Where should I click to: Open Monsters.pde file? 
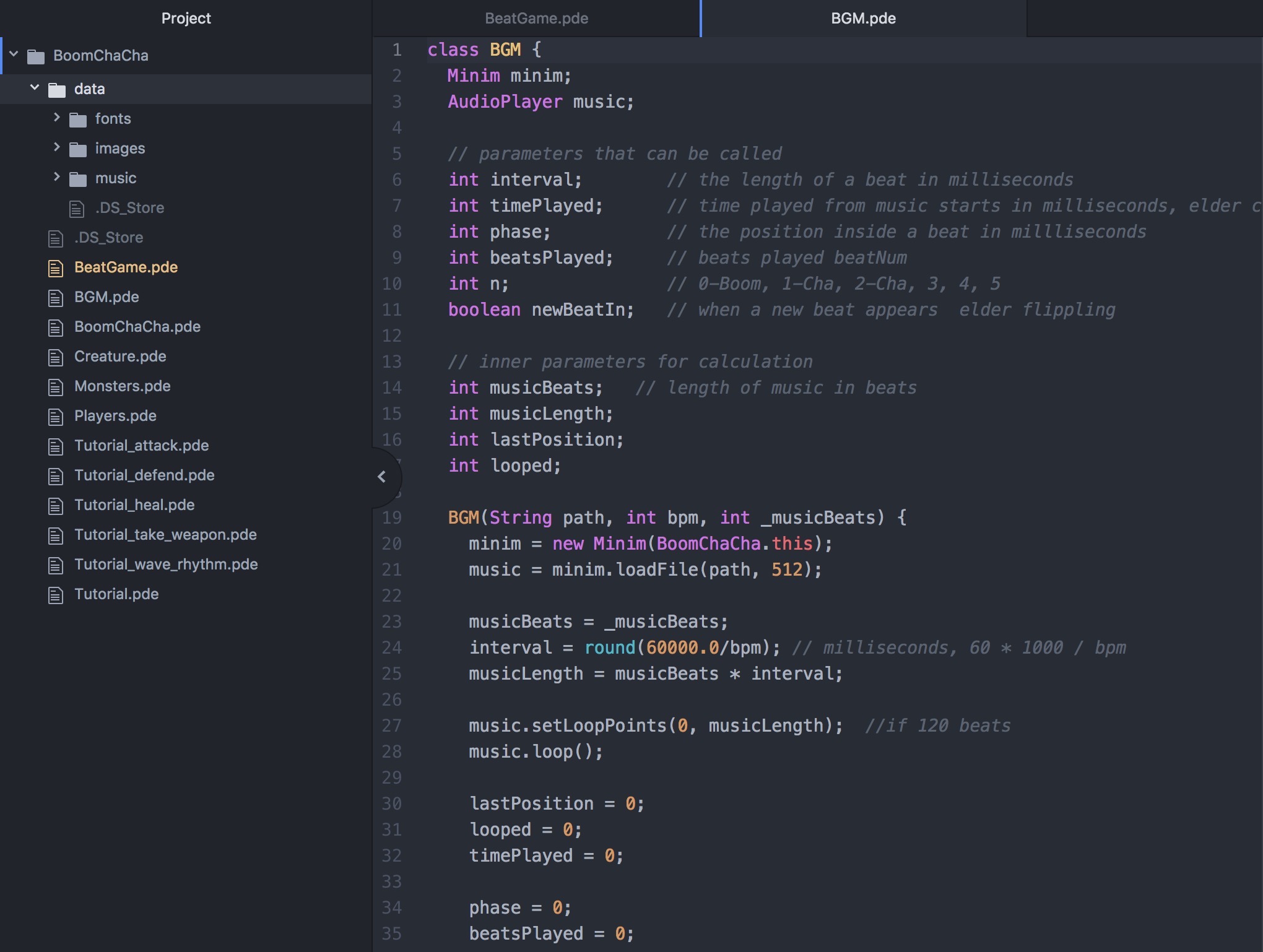(x=122, y=386)
